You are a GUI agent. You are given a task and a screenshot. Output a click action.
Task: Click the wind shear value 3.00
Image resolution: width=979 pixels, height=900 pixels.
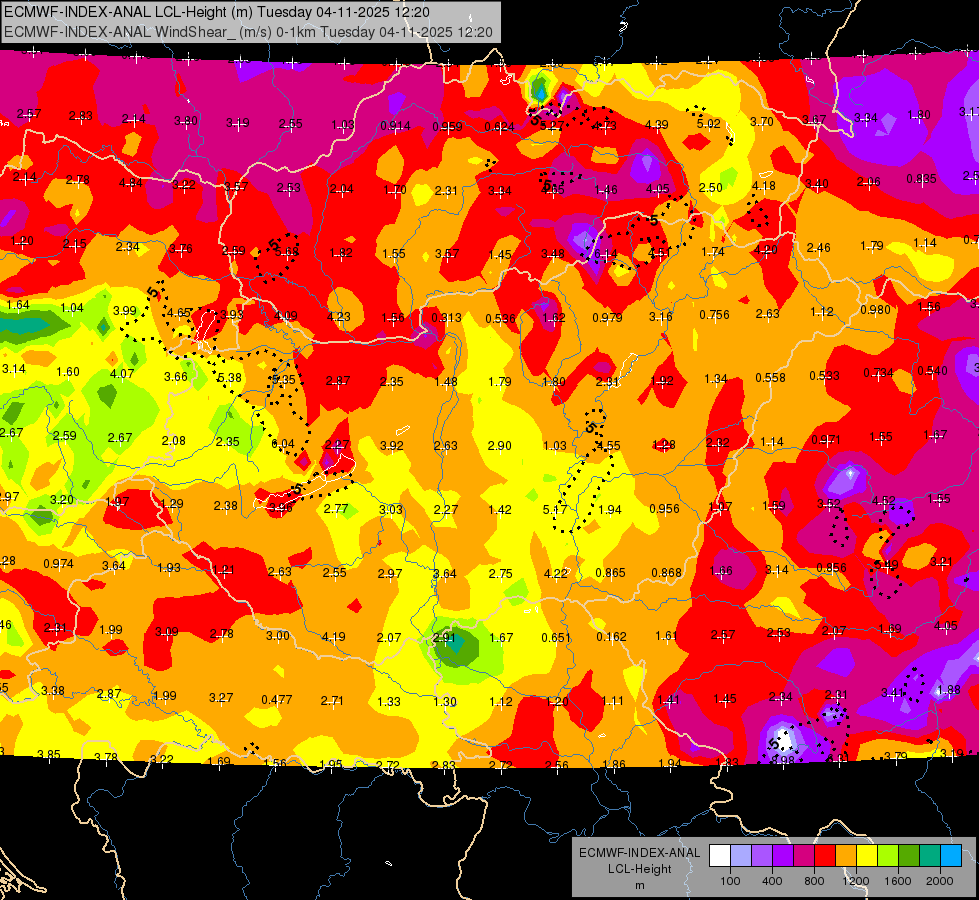[278, 635]
